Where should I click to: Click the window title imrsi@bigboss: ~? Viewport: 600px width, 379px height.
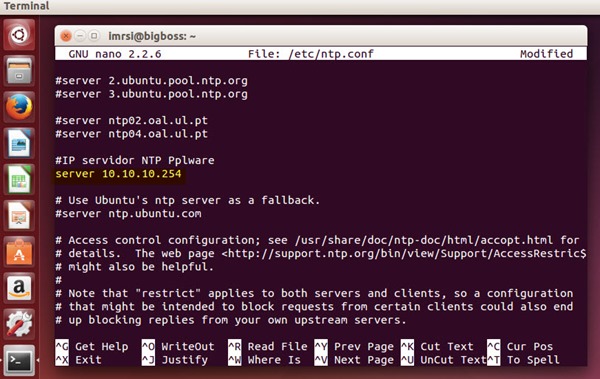pyautogui.click(x=152, y=36)
